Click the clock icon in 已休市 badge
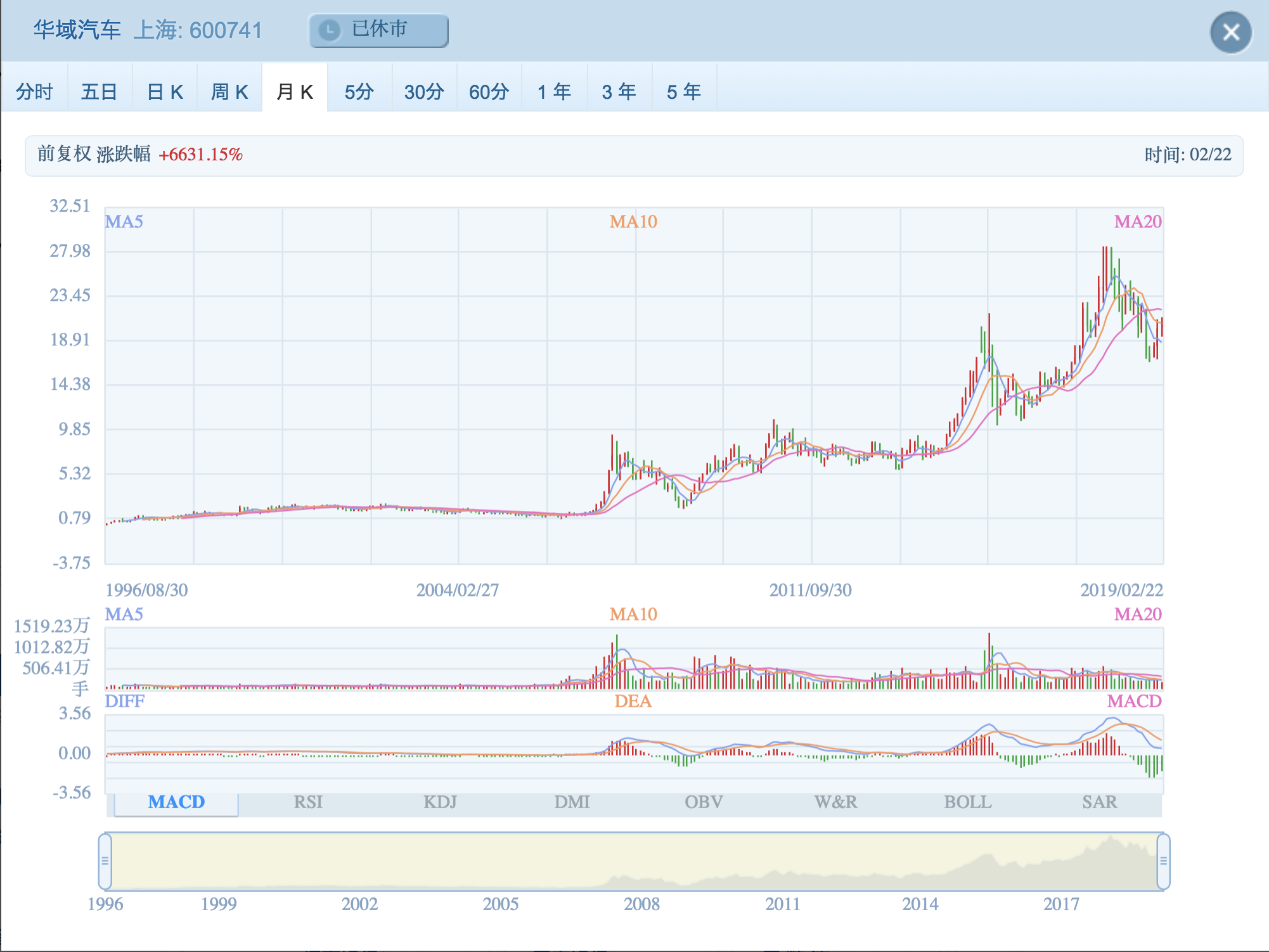The image size is (1269, 952). point(330,30)
